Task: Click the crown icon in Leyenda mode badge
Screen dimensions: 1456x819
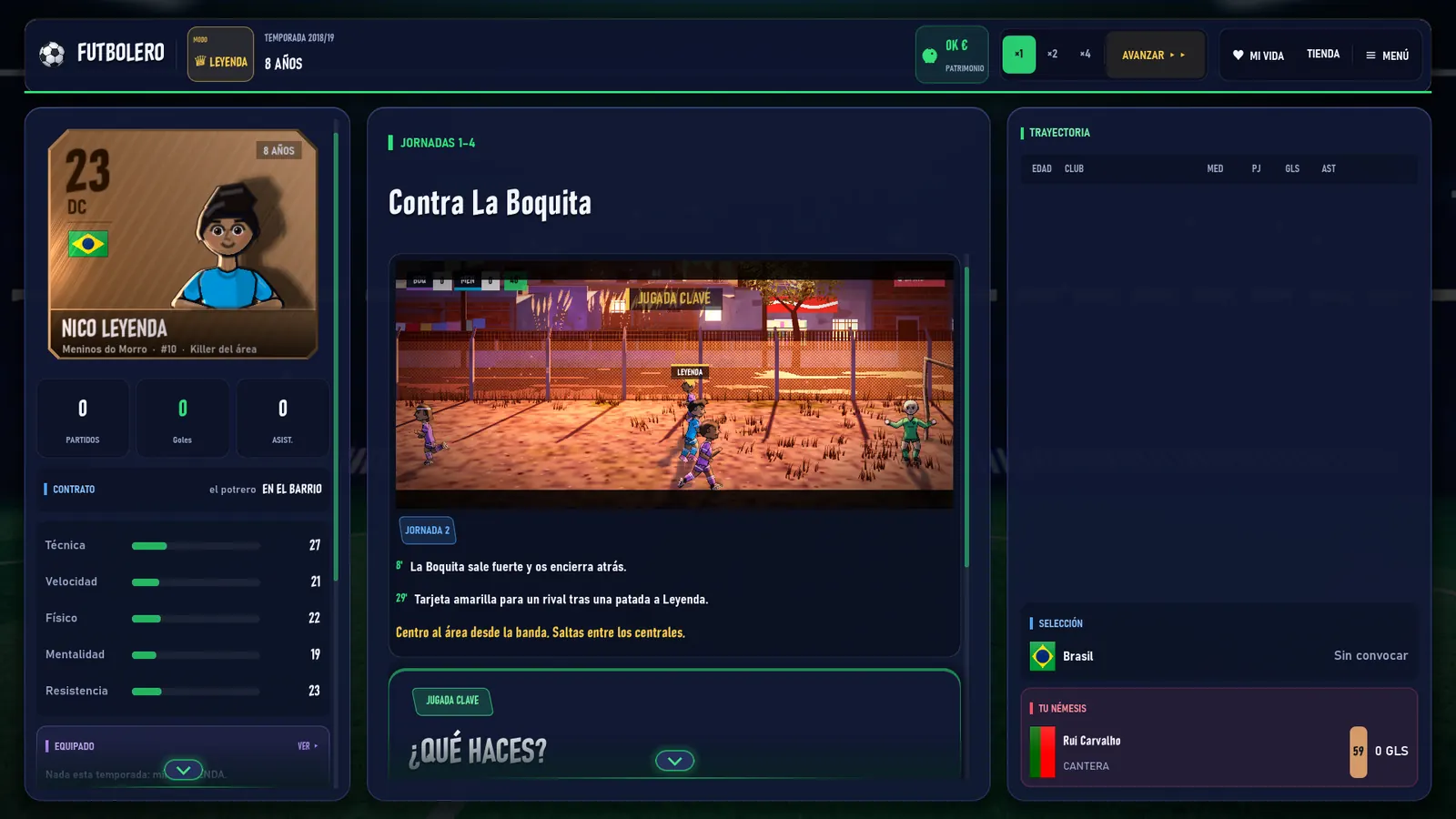Action: (x=200, y=61)
